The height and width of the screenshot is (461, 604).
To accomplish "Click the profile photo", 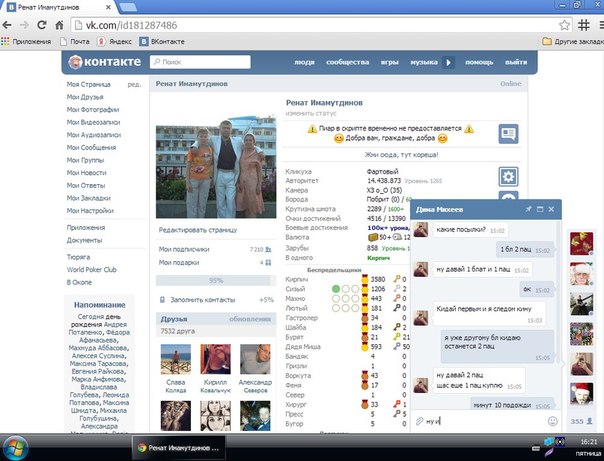I will (216, 166).
